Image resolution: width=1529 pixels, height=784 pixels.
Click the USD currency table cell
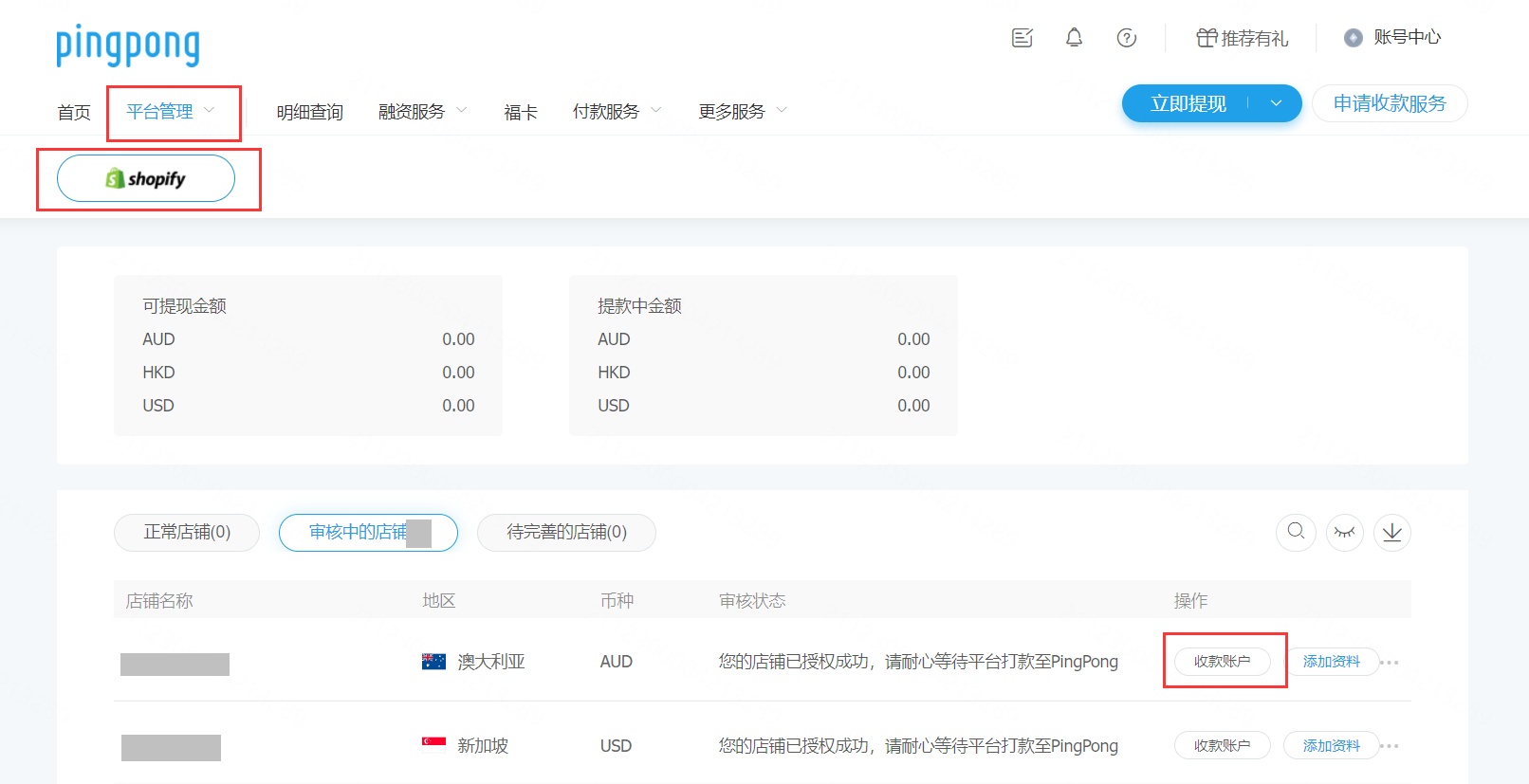click(616, 746)
